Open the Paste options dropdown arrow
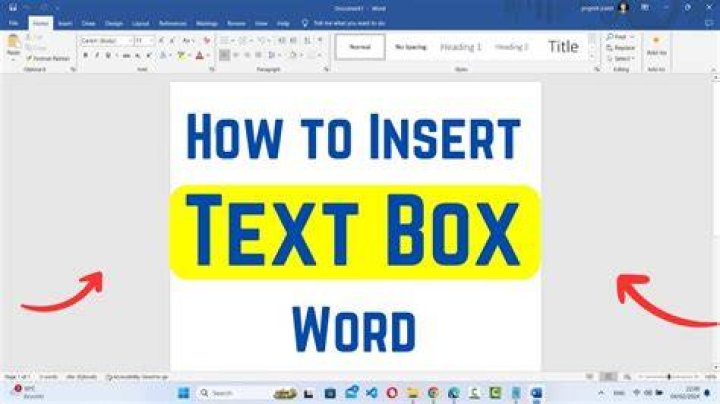 (x=13, y=60)
